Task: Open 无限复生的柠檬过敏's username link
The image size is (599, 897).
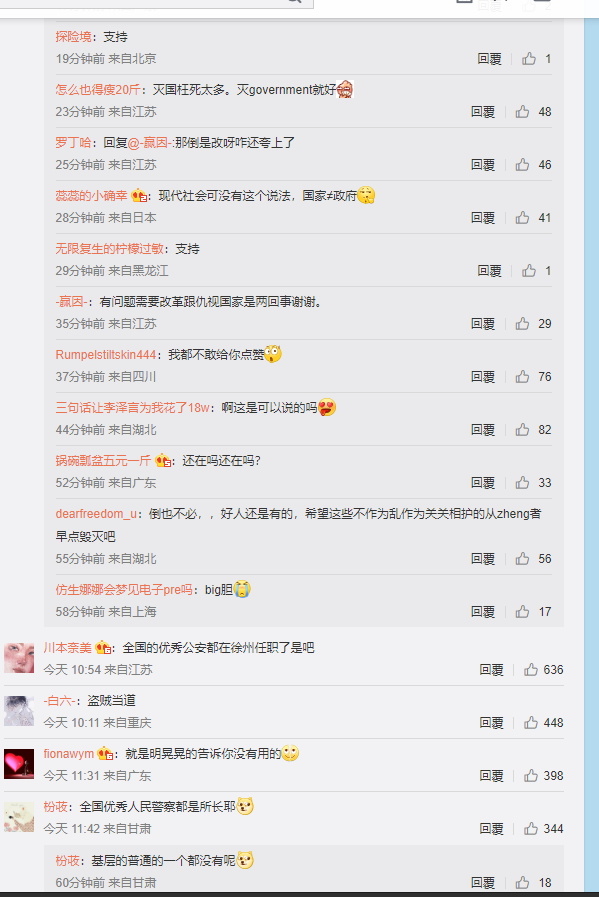Action: 109,249
